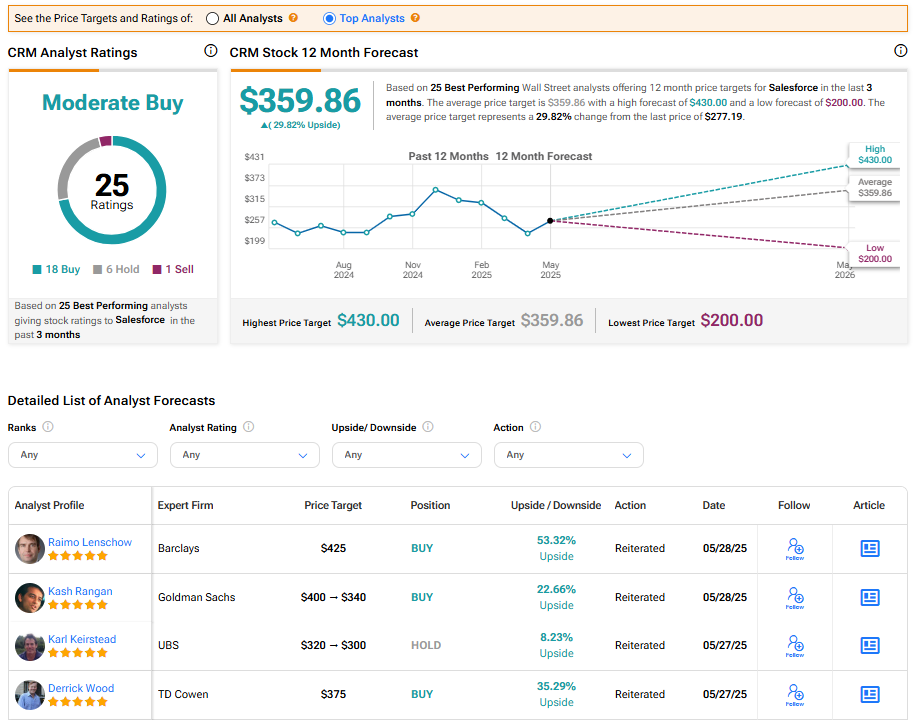Click the Action column header
The image size is (916, 720).
point(630,506)
